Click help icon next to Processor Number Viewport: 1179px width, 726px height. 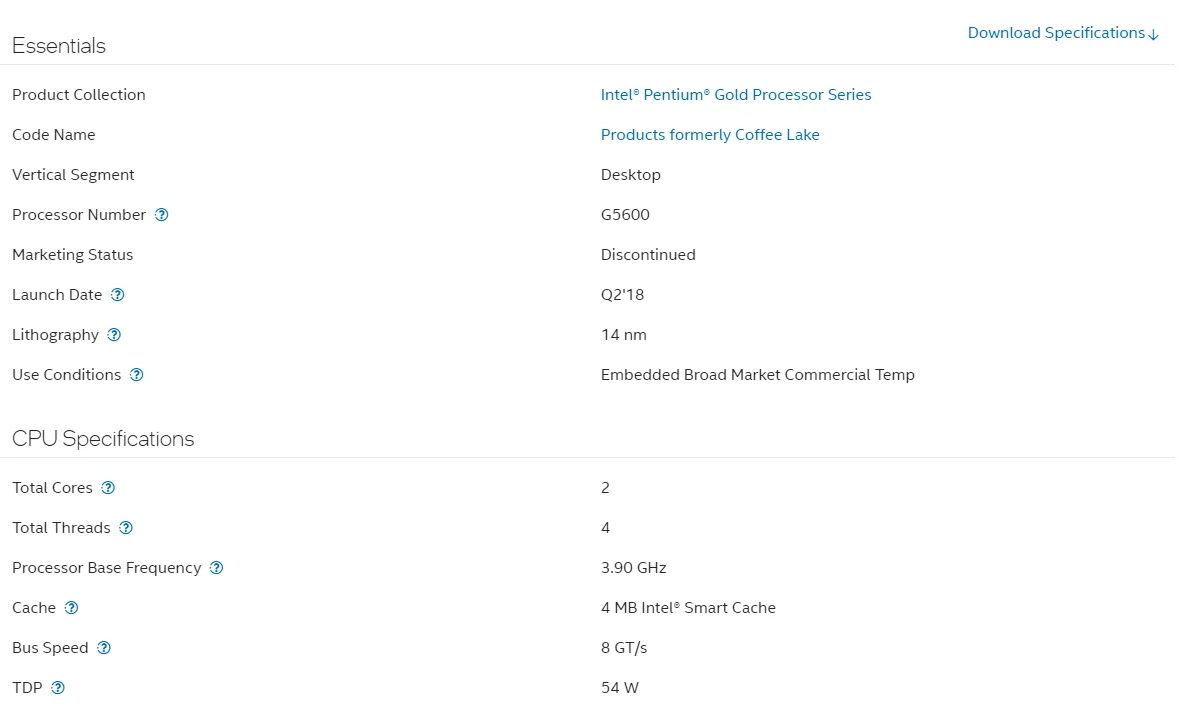click(162, 215)
